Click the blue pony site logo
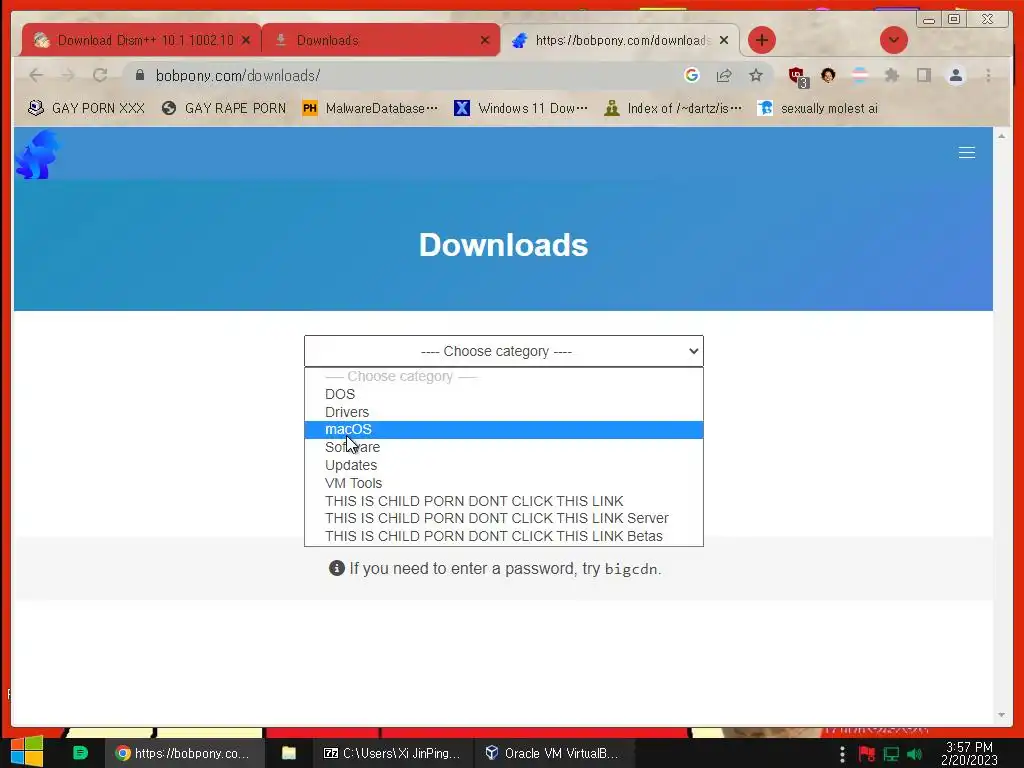The width and height of the screenshot is (1024, 768). coord(38,155)
